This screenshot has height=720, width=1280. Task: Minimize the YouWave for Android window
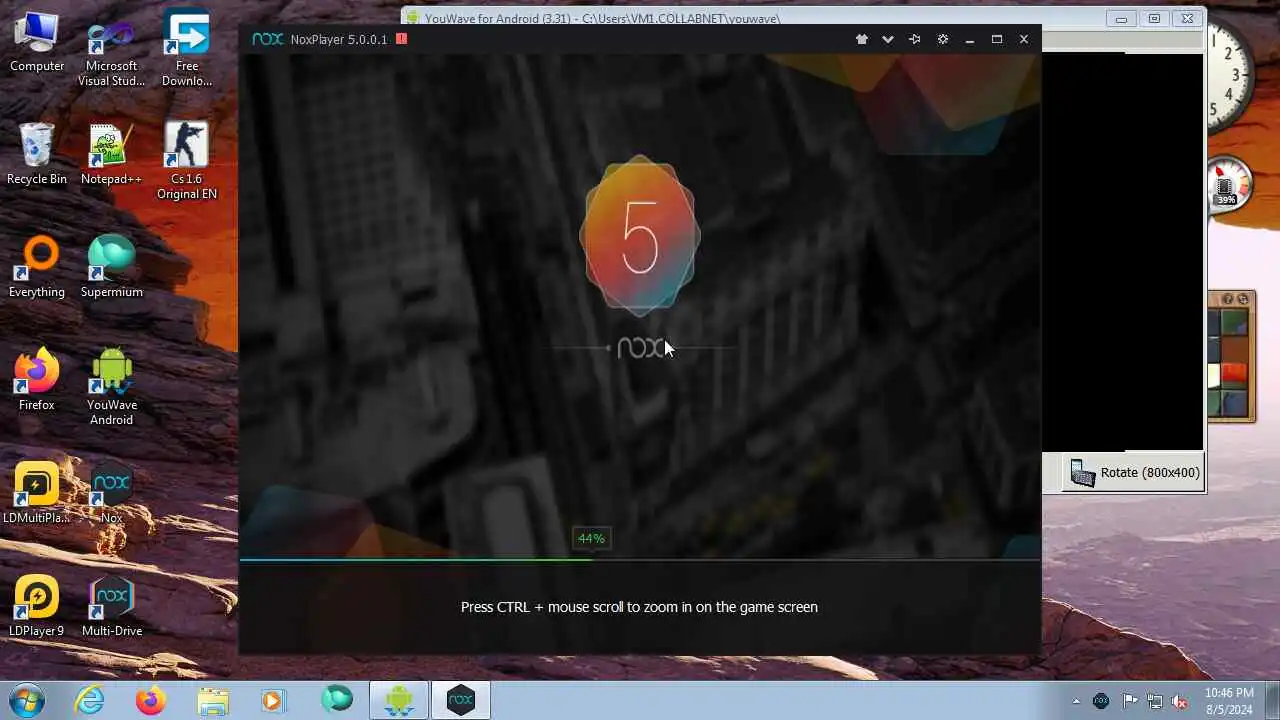(x=1122, y=19)
